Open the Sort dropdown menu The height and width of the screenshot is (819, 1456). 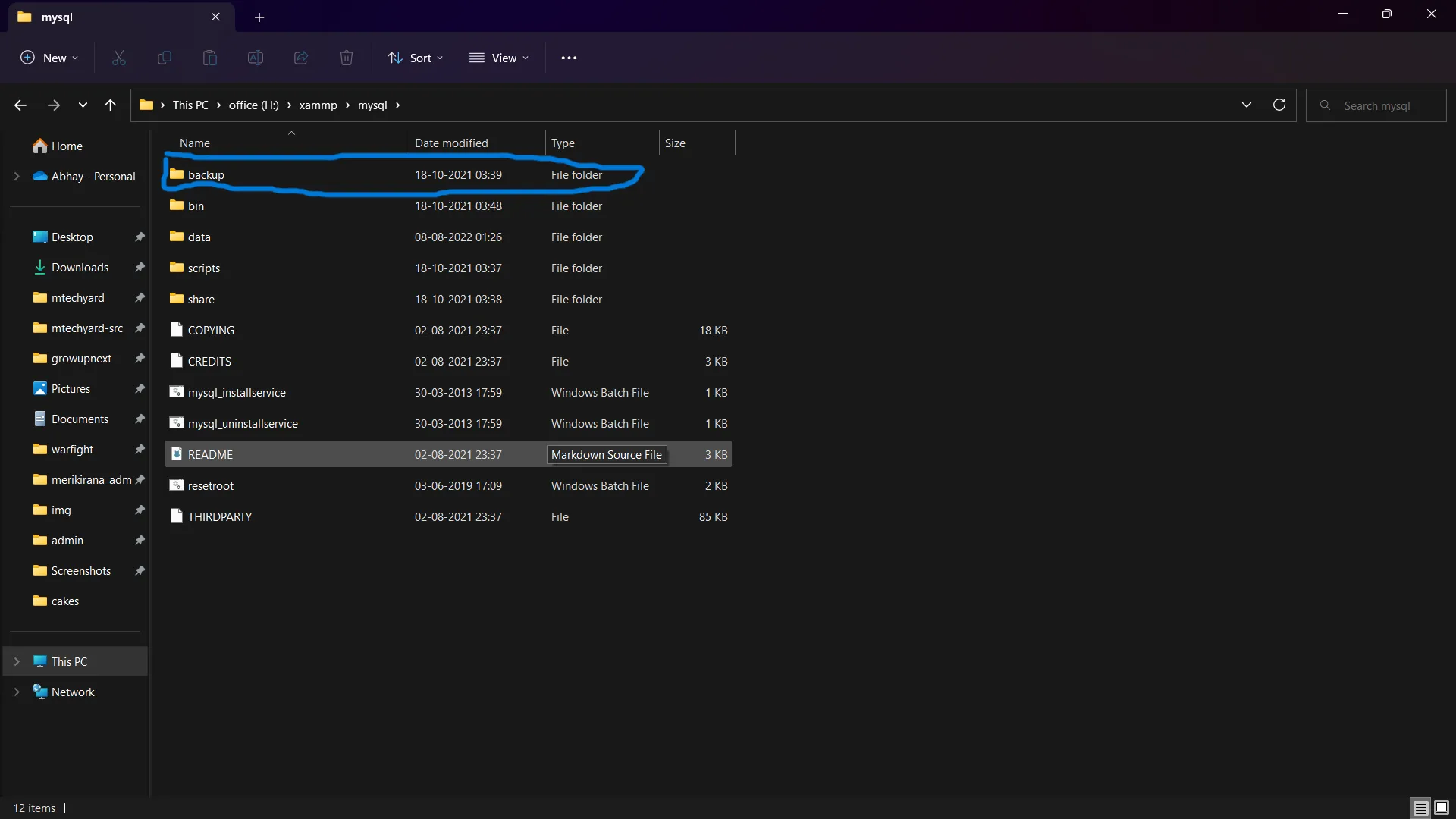(415, 58)
